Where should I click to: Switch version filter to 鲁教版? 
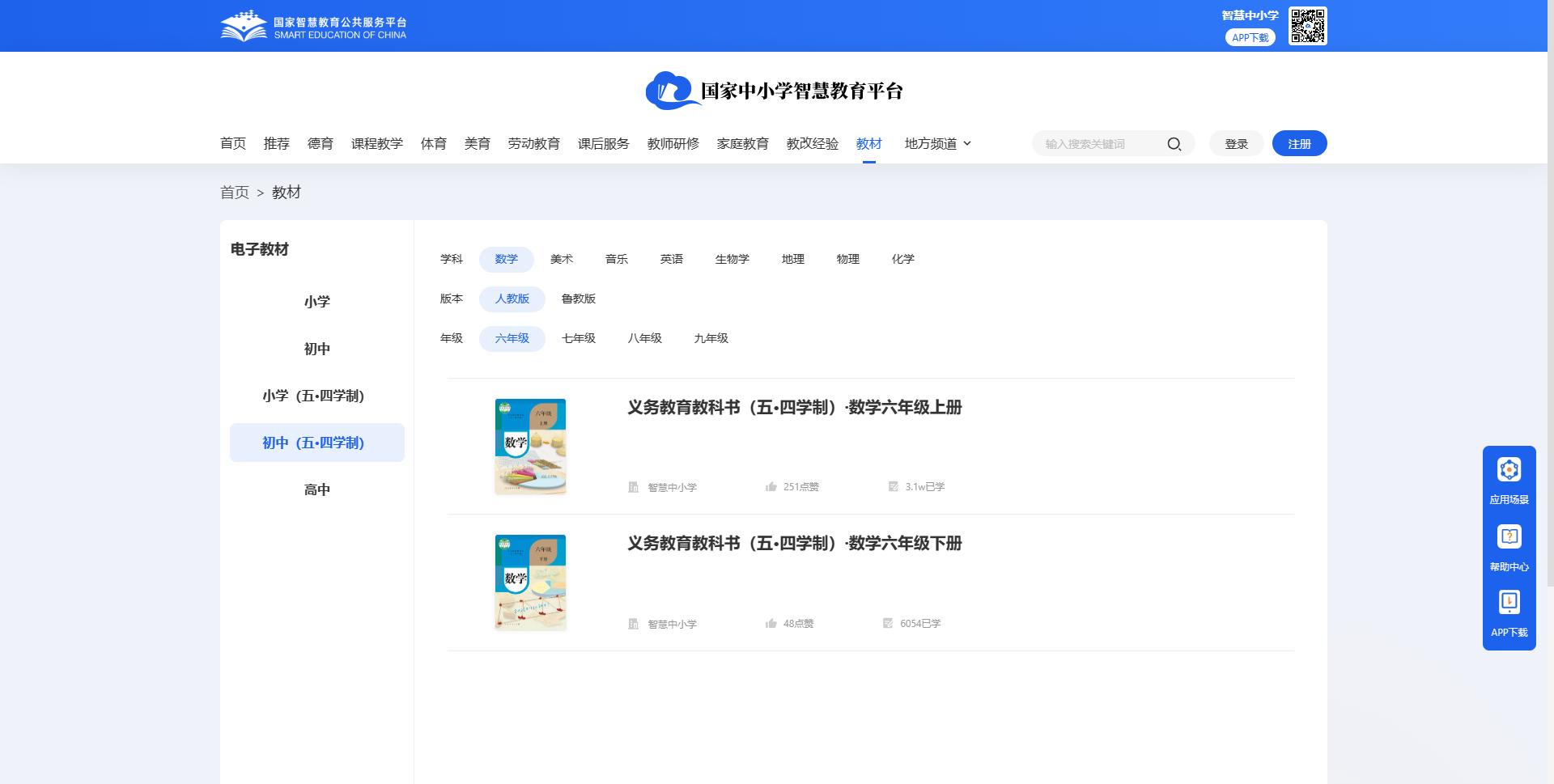click(579, 299)
